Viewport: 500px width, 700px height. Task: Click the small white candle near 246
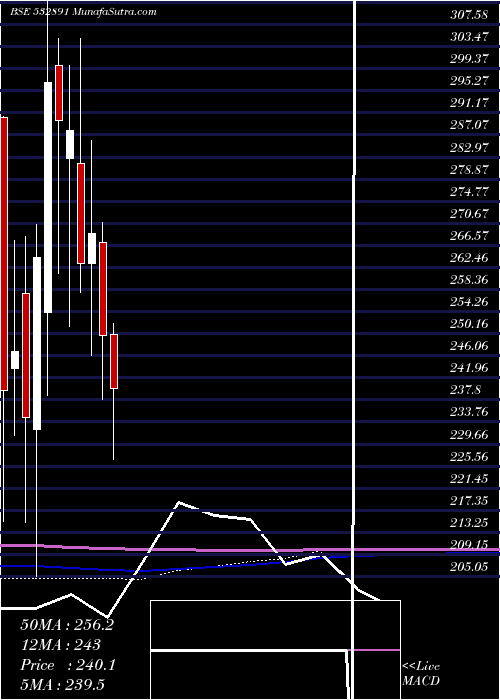point(15,360)
